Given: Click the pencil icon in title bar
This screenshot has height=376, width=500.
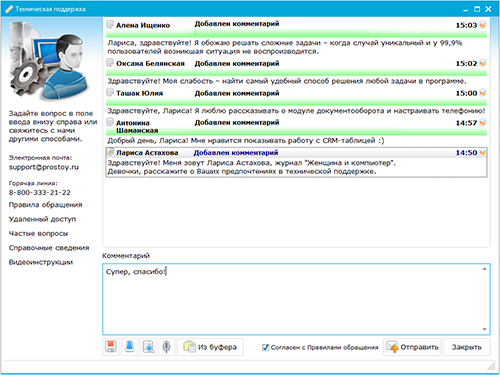Looking at the screenshot, I should tap(9, 9).
